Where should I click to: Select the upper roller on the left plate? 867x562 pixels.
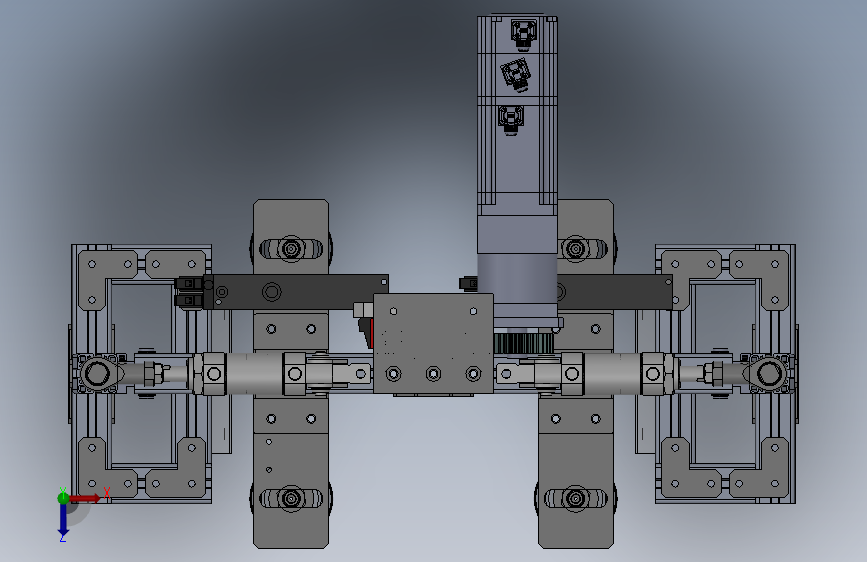291,248
